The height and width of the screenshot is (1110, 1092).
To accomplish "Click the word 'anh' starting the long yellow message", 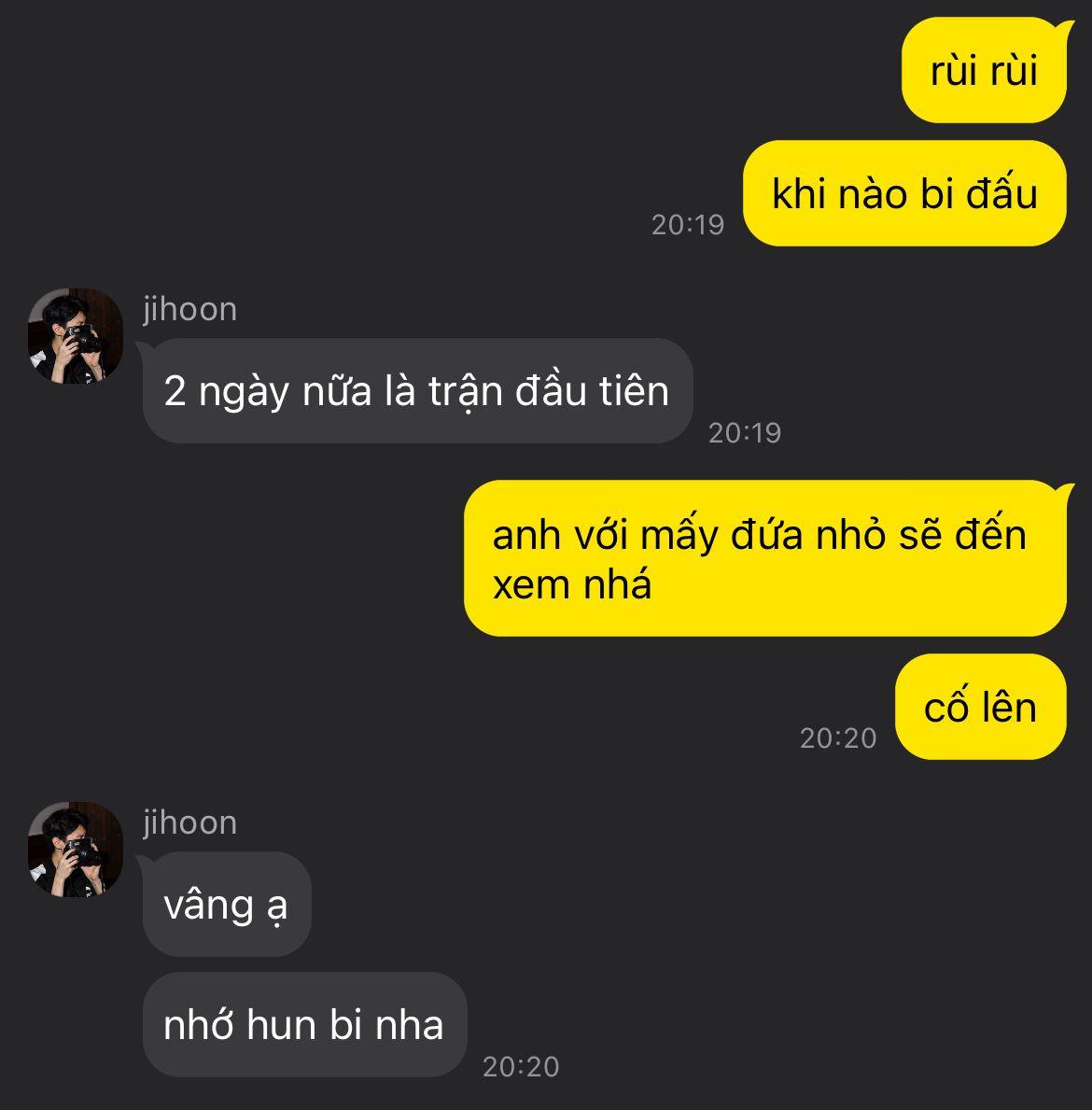I will [526, 535].
